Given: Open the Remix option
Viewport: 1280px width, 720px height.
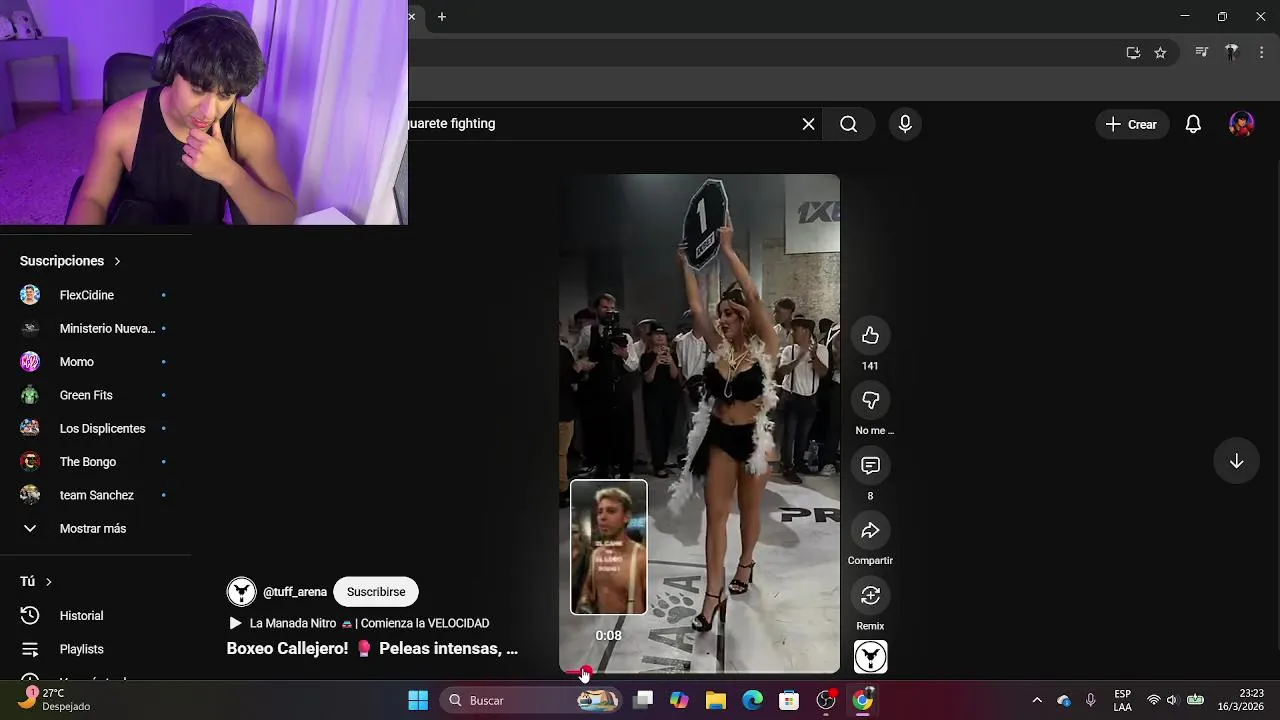Looking at the screenshot, I should point(870,596).
